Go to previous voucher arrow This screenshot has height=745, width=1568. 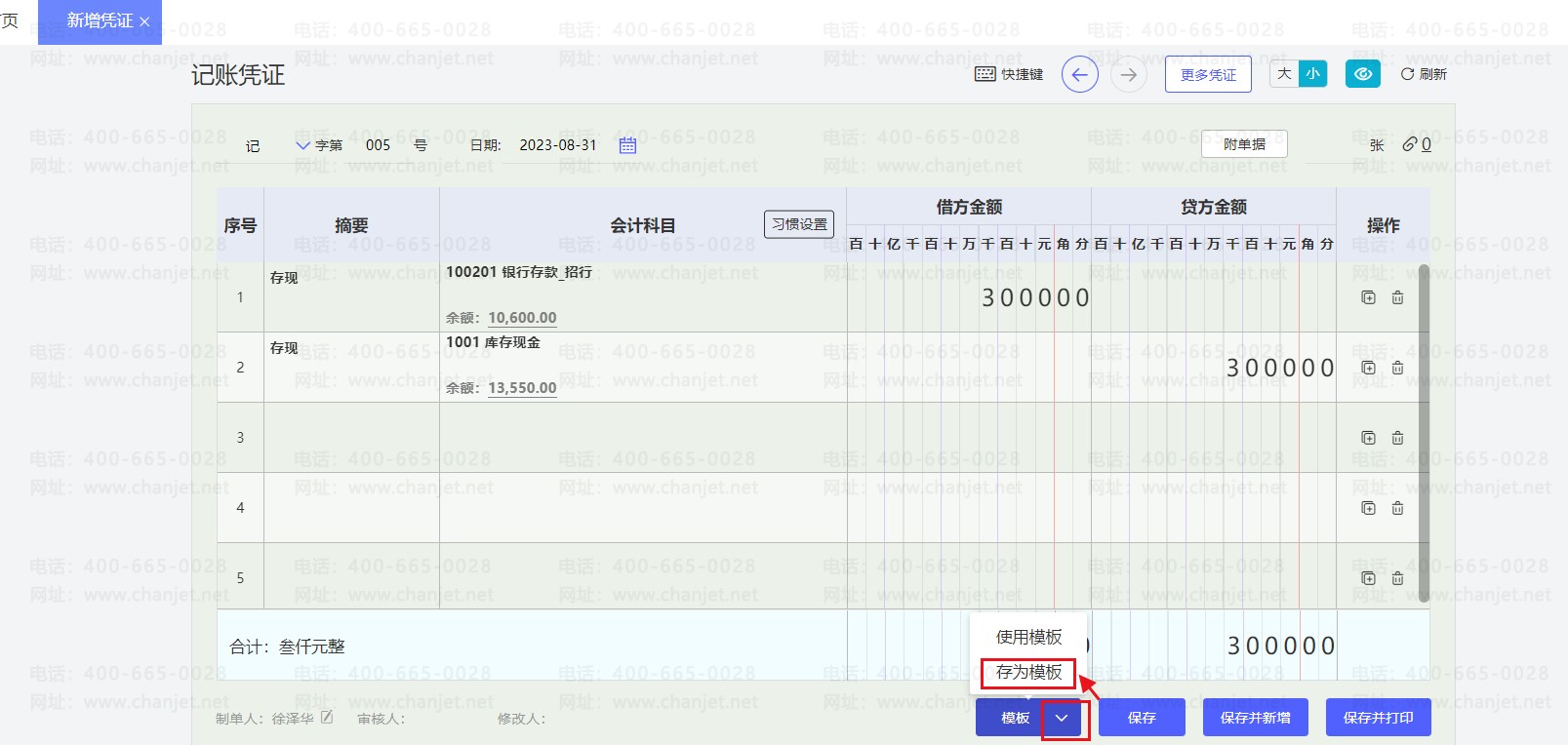(x=1079, y=75)
